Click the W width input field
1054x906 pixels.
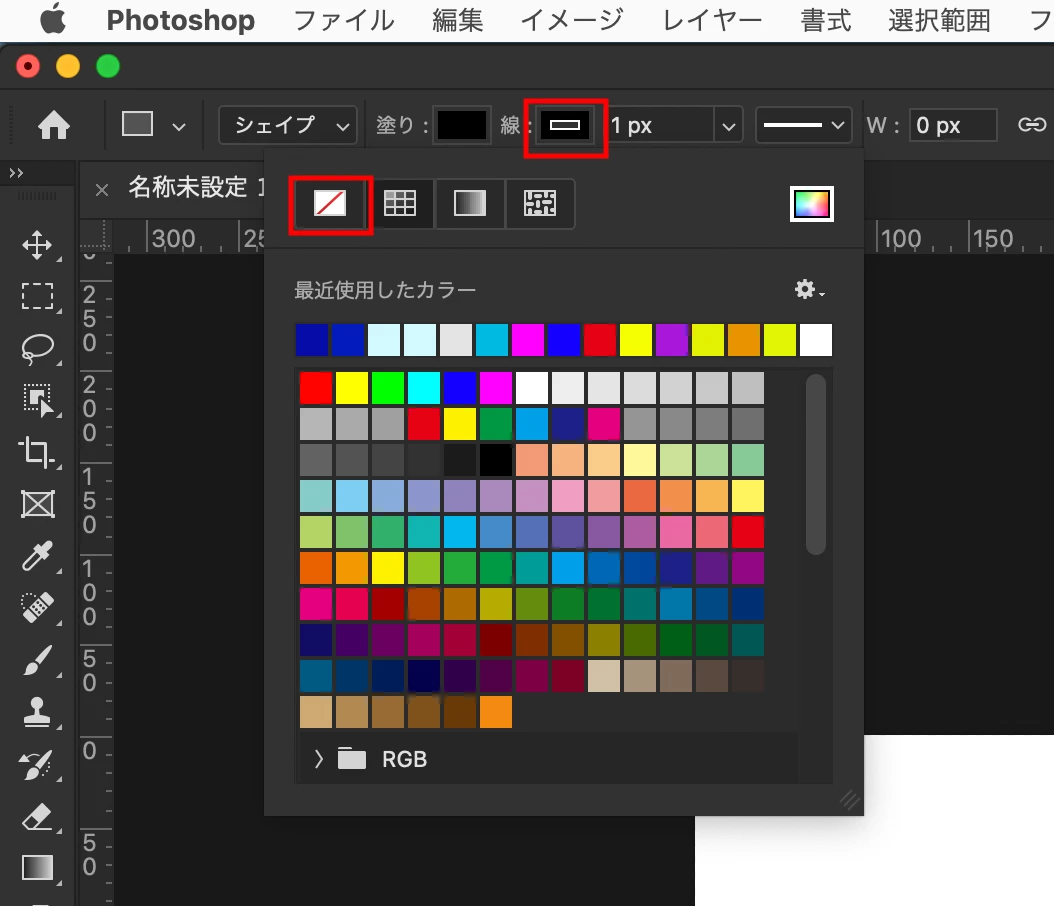[x=952, y=125]
